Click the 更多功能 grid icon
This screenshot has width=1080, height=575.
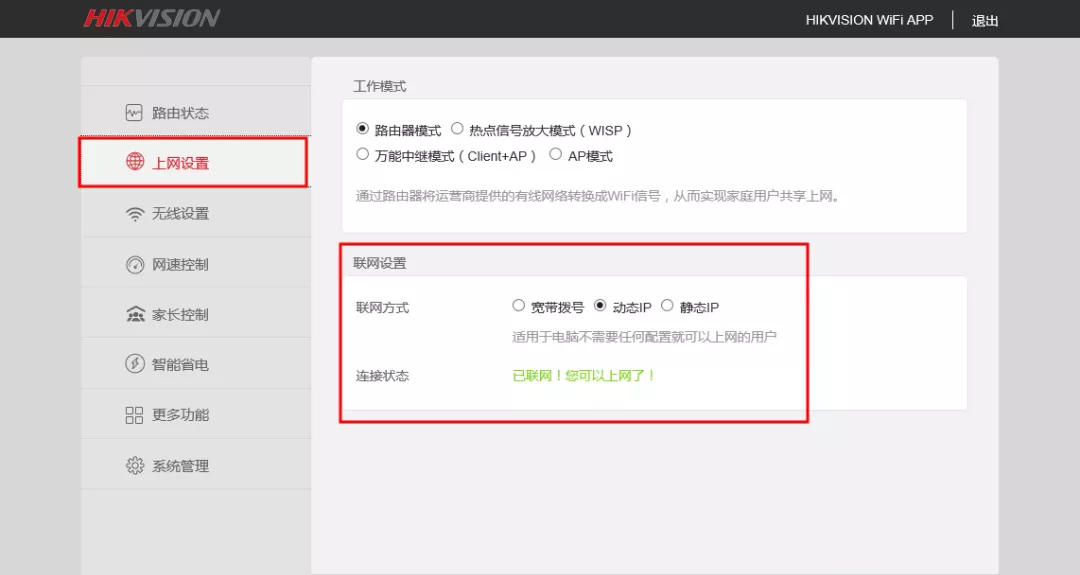click(x=134, y=415)
